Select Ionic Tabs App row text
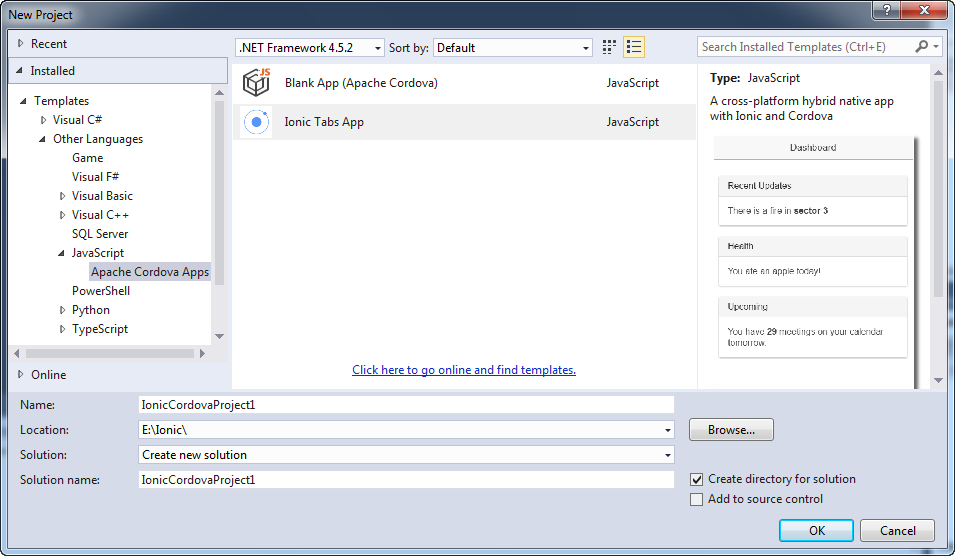Screen dimensions: 955x556 324,122
